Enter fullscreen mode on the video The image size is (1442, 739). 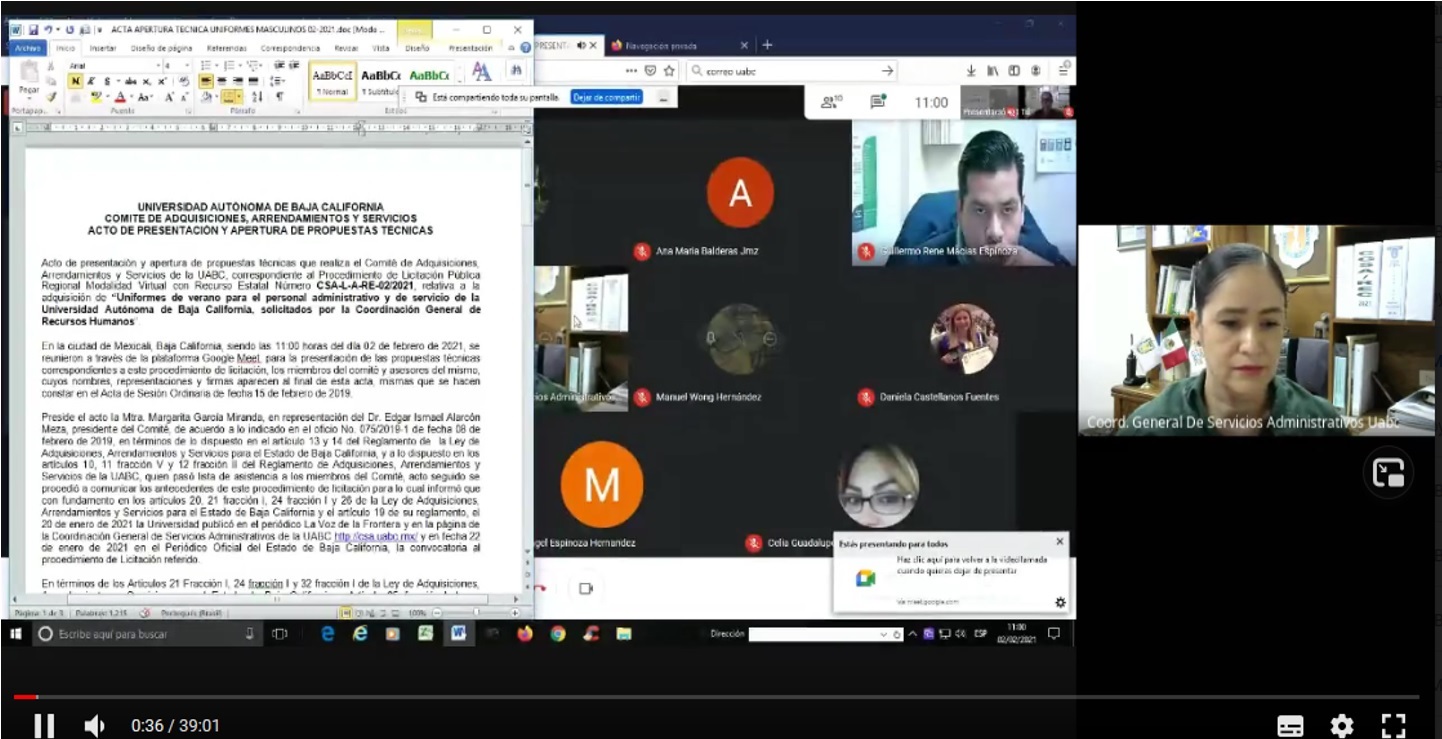[1393, 726]
